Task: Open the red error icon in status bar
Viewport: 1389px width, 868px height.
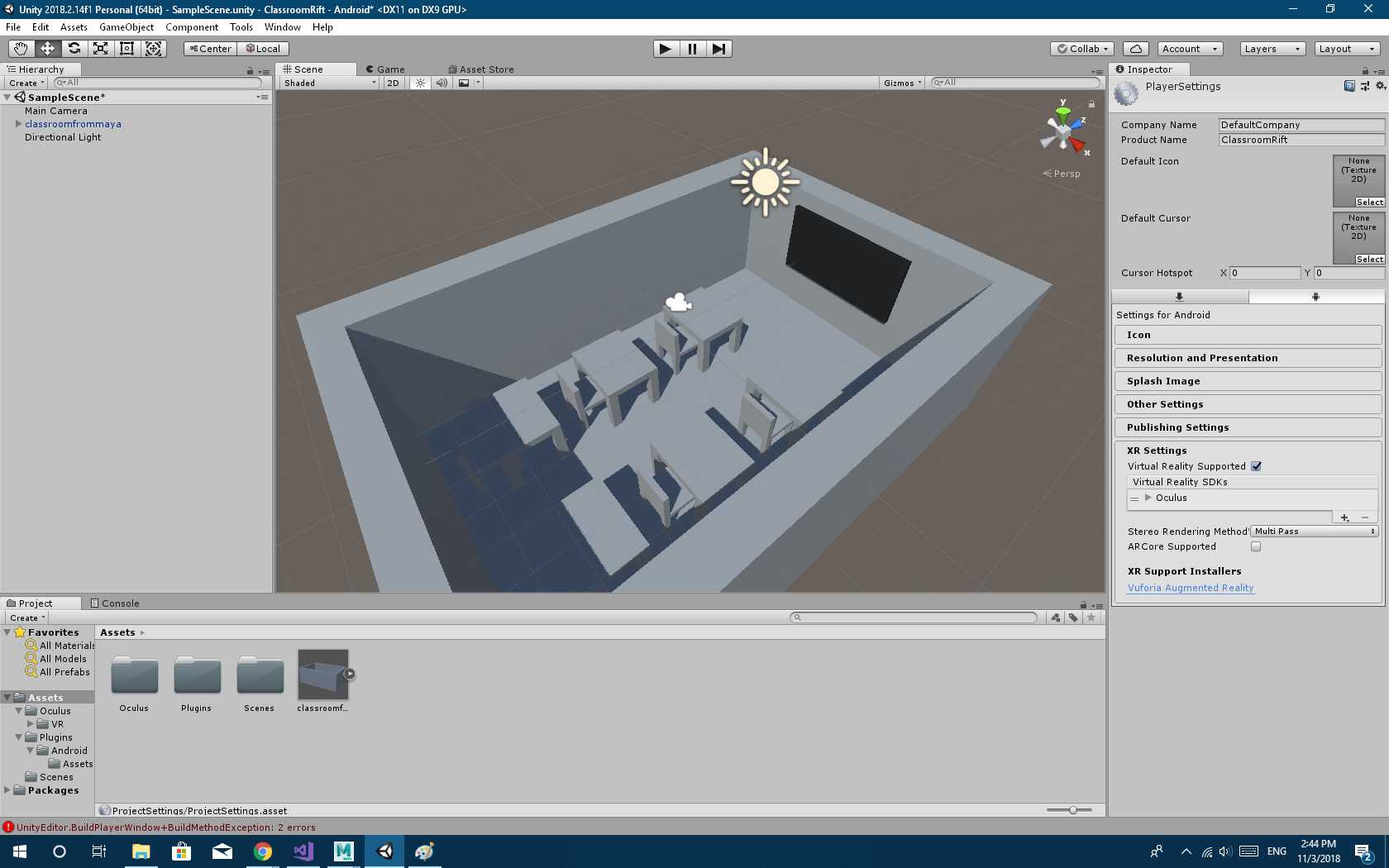Action: [8, 827]
